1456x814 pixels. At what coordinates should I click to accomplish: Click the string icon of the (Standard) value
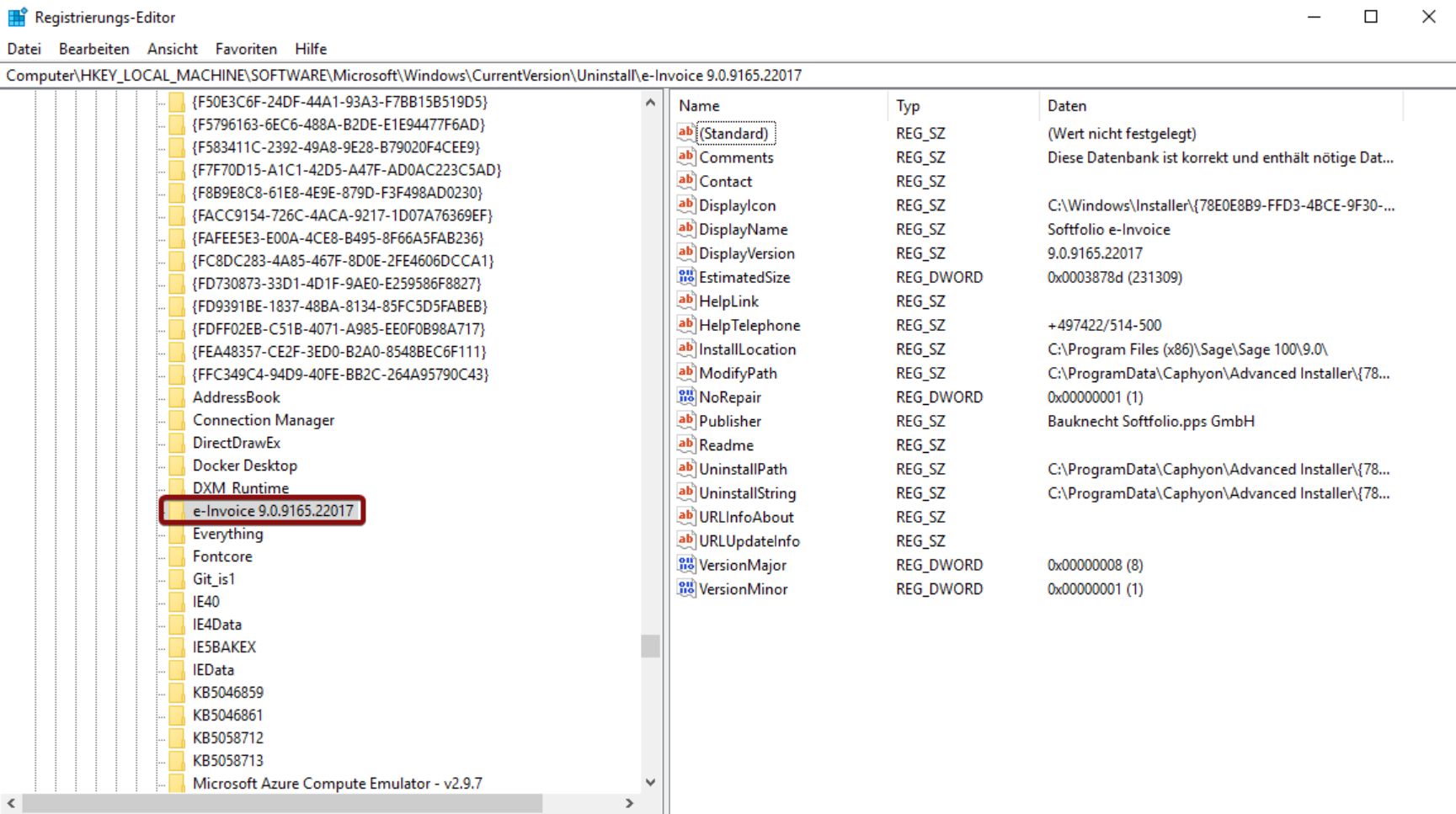click(x=686, y=133)
